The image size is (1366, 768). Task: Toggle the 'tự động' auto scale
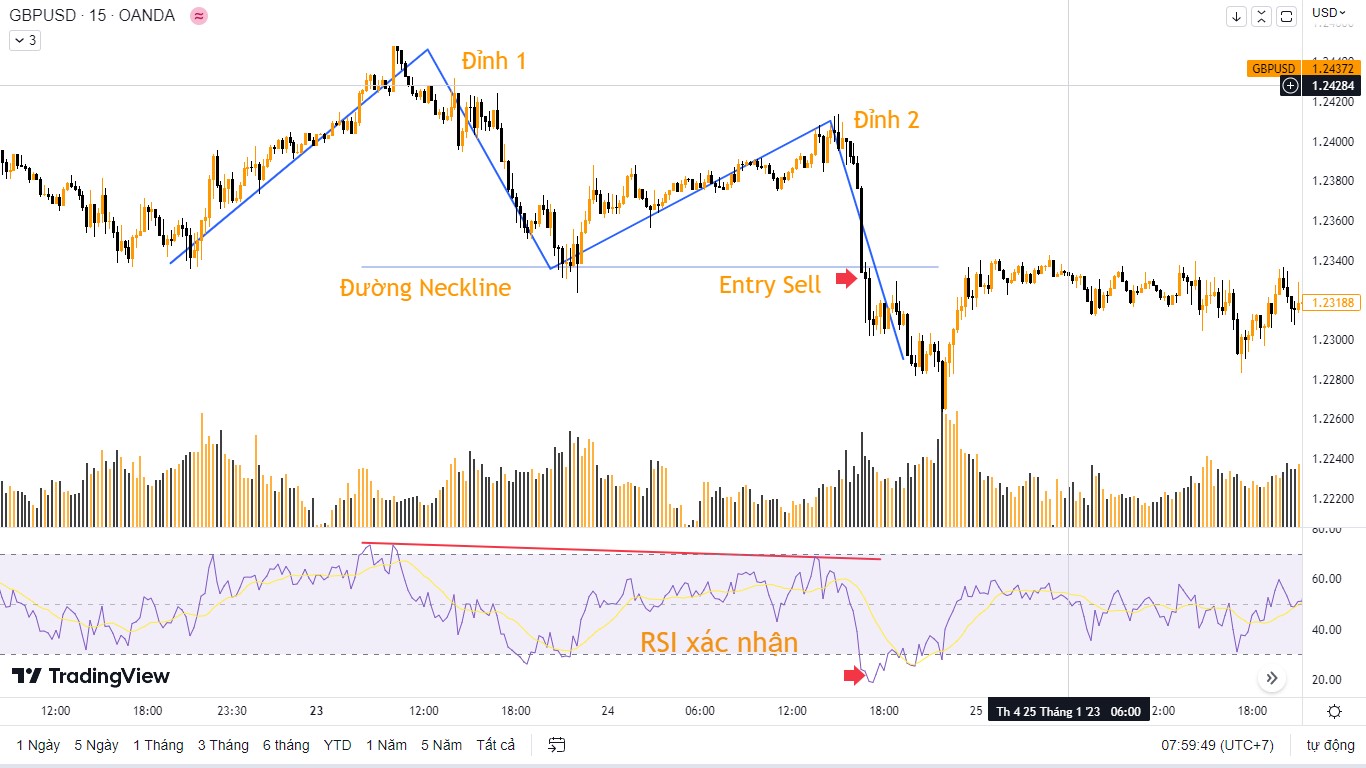click(1328, 745)
